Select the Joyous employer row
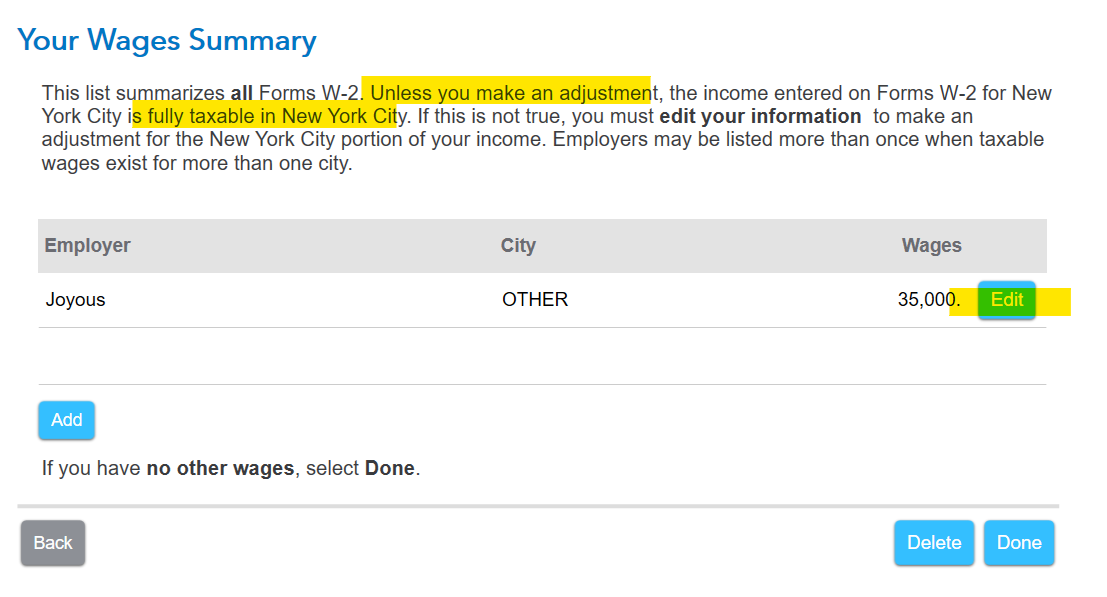 click(x=542, y=300)
